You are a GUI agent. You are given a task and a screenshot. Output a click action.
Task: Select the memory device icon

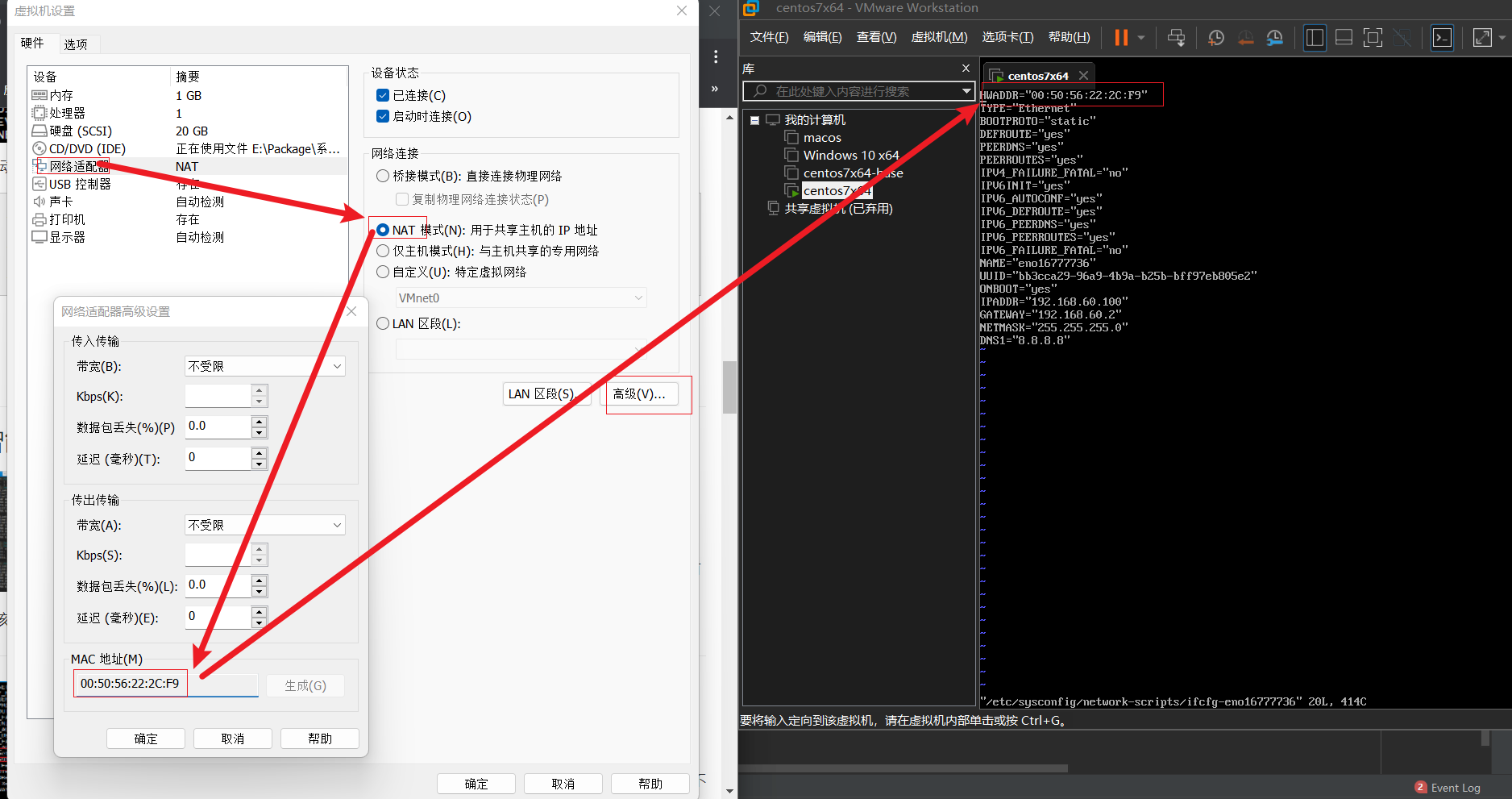pyautogui.click(x=39, y=95)
